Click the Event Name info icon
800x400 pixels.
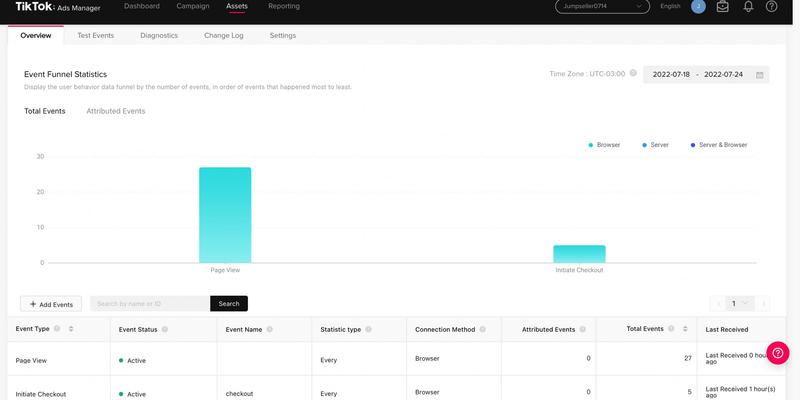[x=269, y=330]
